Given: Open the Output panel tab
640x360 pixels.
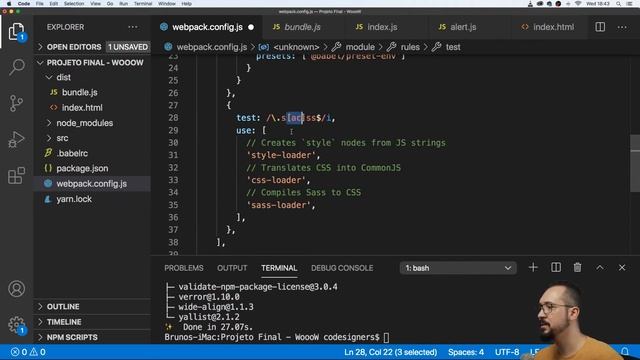Looking at the screenshot, I should [232, 268].
